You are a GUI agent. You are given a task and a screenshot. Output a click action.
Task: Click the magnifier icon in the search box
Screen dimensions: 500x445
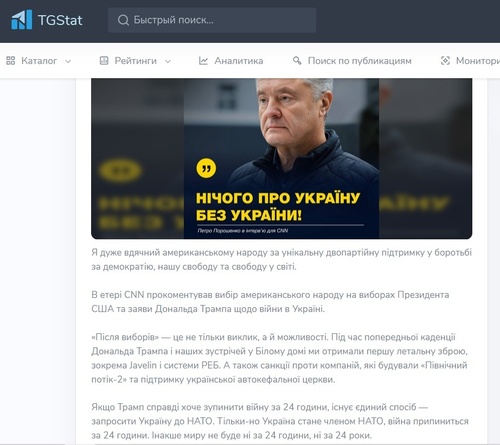[123, 20]
